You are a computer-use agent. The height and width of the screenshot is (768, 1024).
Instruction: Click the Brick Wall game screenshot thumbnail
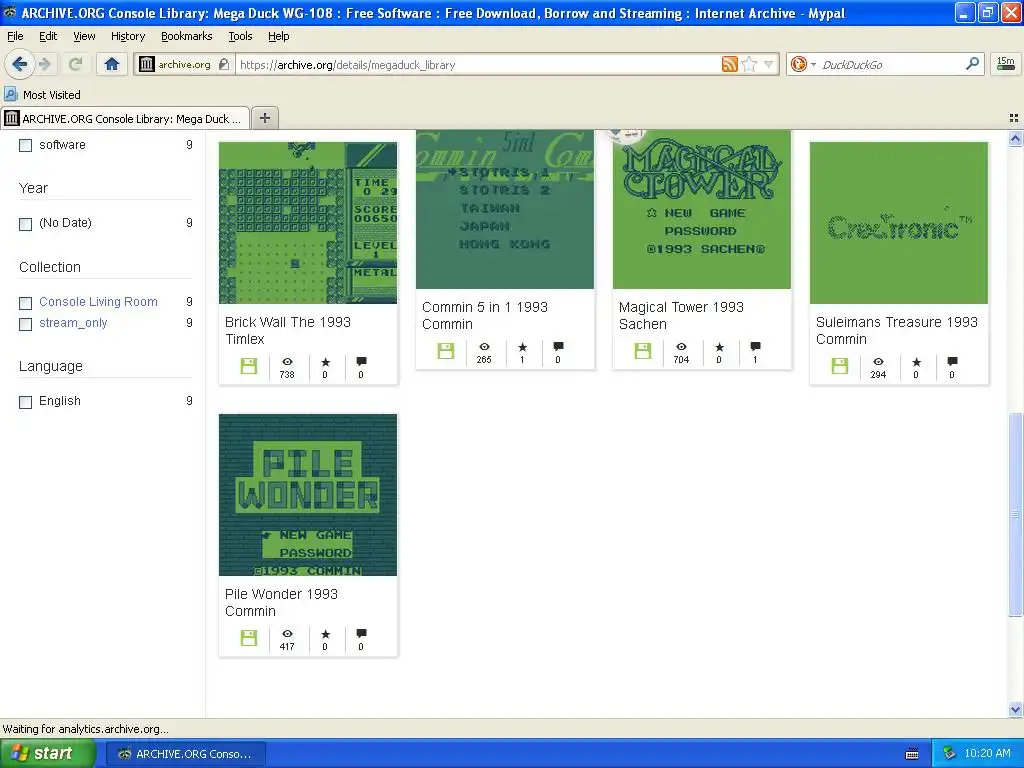pyautogui.click(x=308, y=222)
